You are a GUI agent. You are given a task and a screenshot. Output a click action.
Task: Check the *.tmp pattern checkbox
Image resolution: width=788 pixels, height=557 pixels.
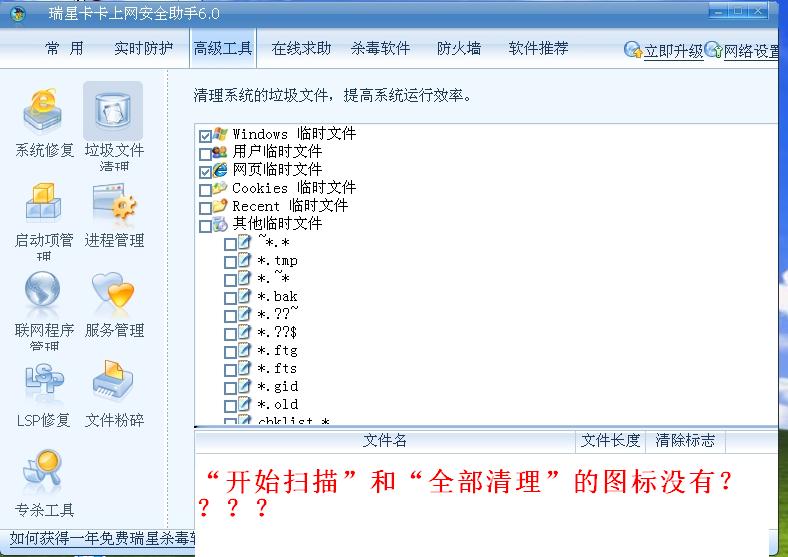point(230,263)
